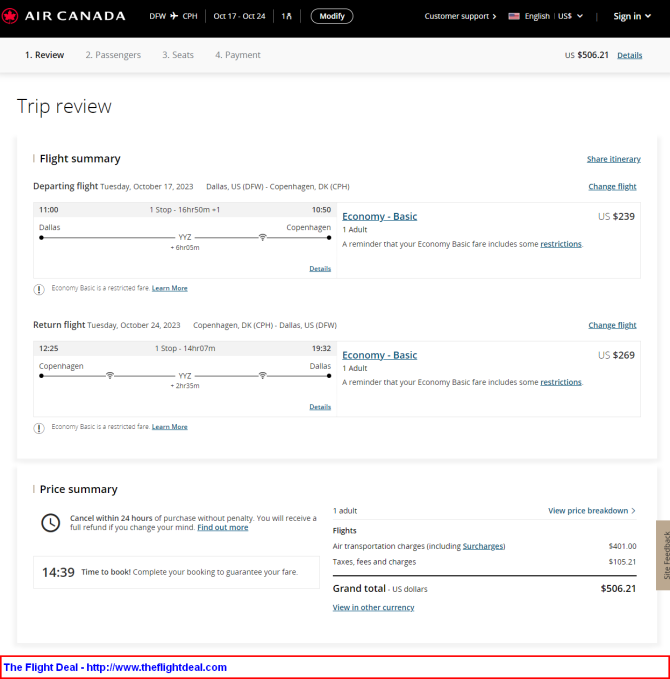Open Economy - Basic link for departing flight
The width and height of the screenshot is (670, 679).
[379, 217]
